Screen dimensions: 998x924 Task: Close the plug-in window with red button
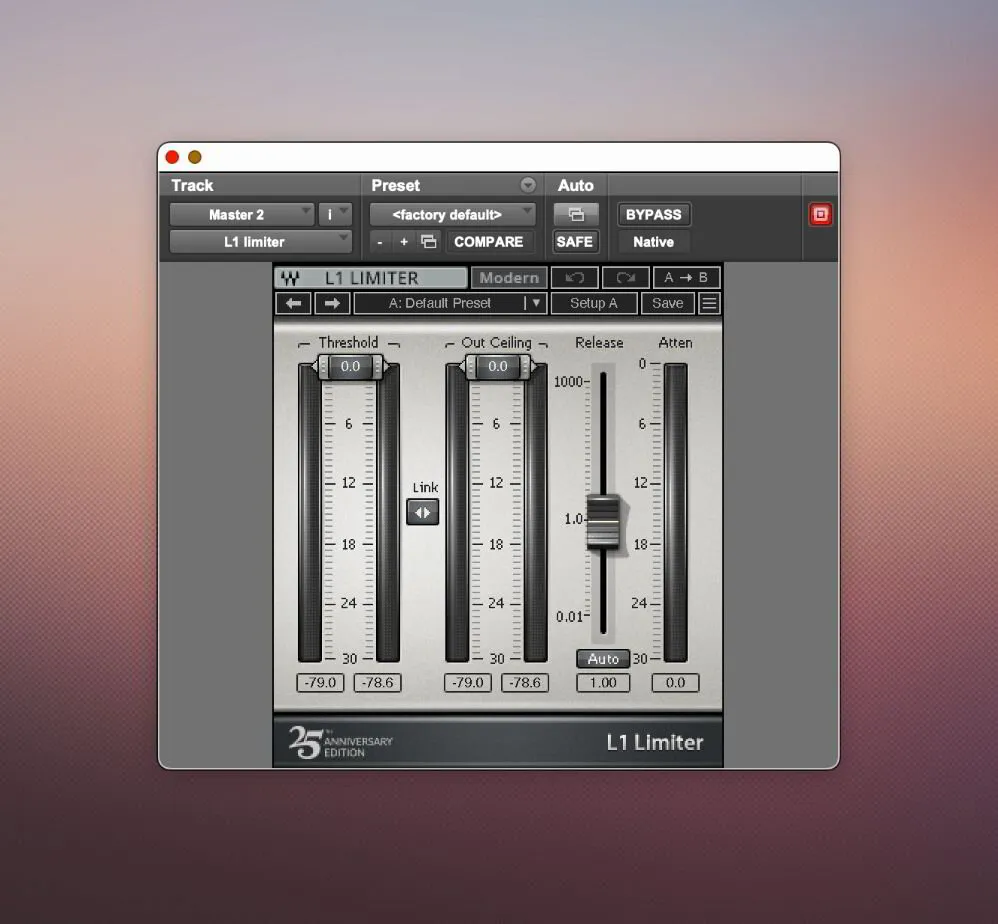(x=172, y=157)
